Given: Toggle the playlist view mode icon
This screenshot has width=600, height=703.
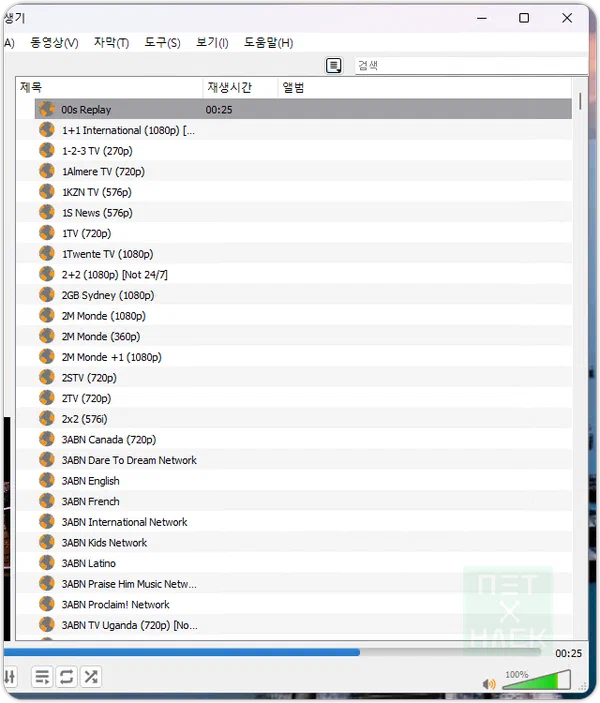Looking at the screenshot, I should (333, 65).
